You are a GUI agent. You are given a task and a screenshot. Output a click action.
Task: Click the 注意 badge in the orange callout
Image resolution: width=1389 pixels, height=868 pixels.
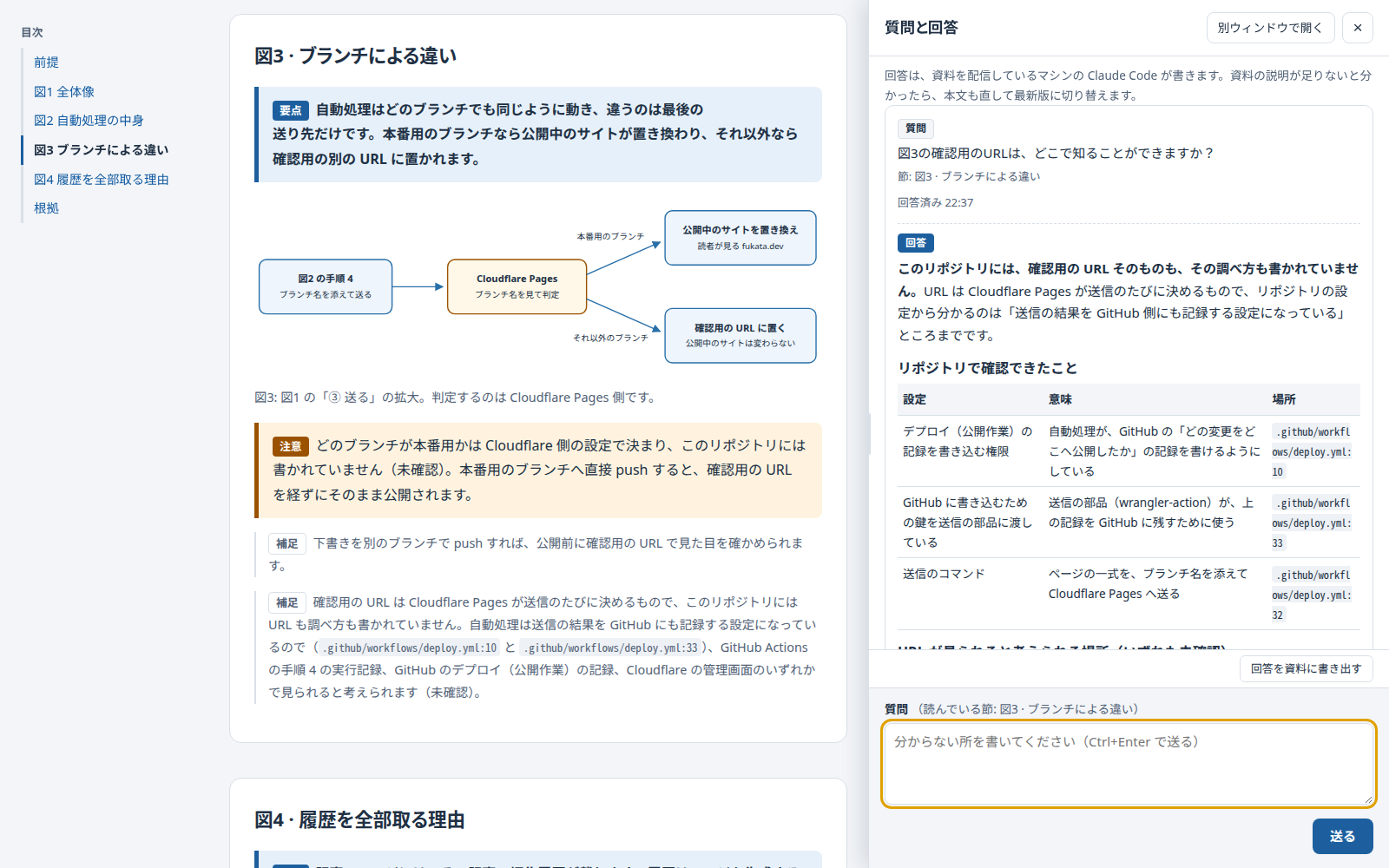[291, 446]
